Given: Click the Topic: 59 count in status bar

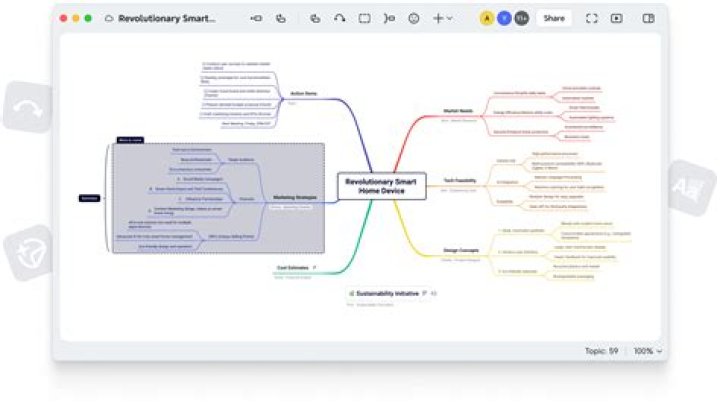Looking at the screenshot, I should click(x=600, y=351).
